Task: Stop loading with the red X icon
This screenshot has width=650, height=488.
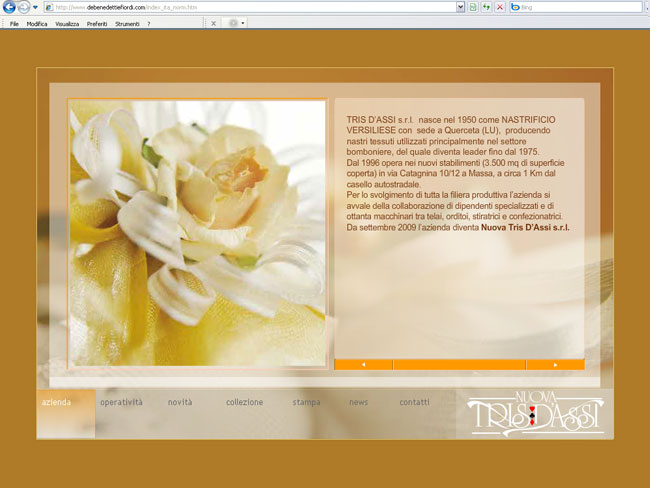Action: (x=500, y=7)
